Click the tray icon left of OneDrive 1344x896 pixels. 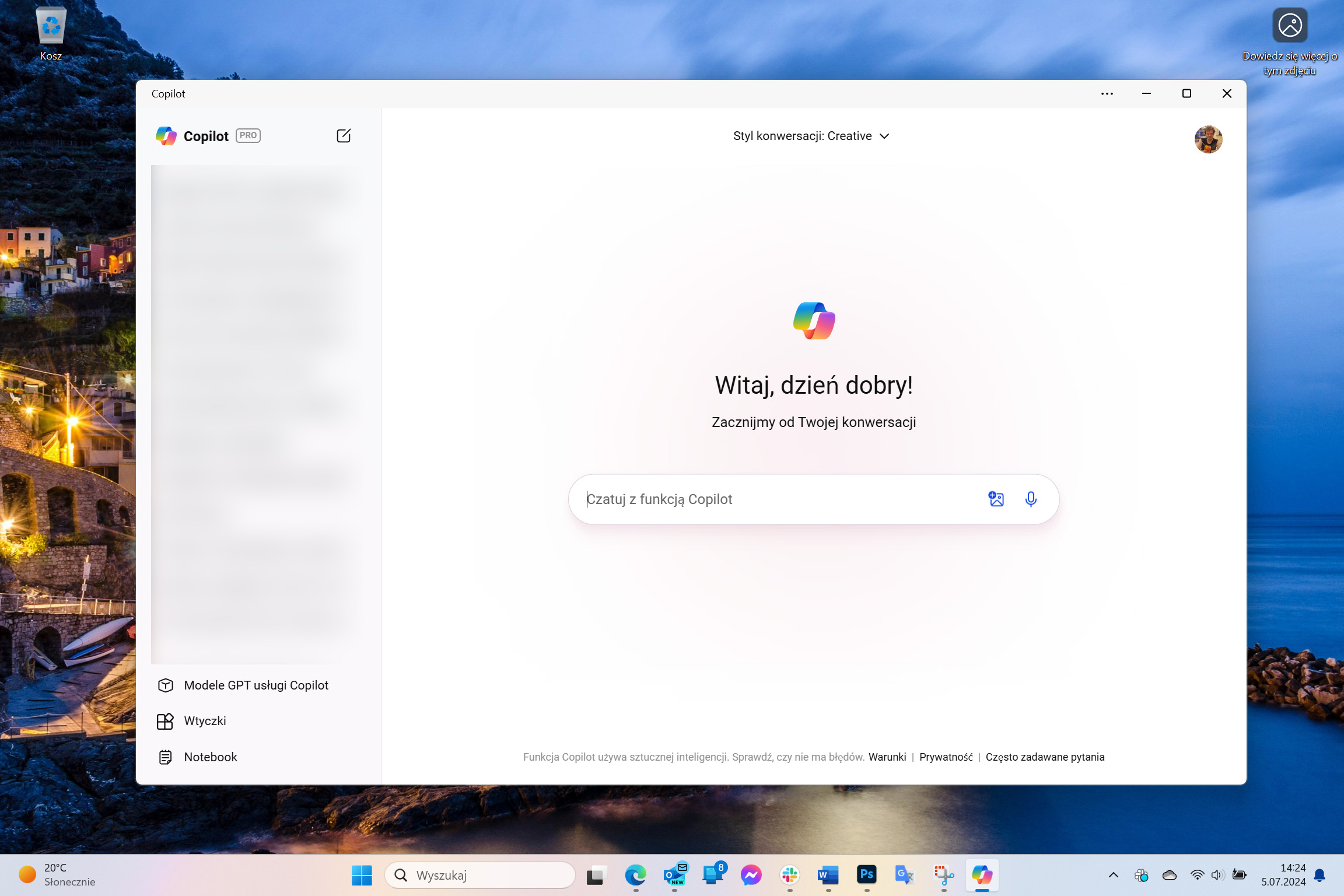tap(1141, 875)
